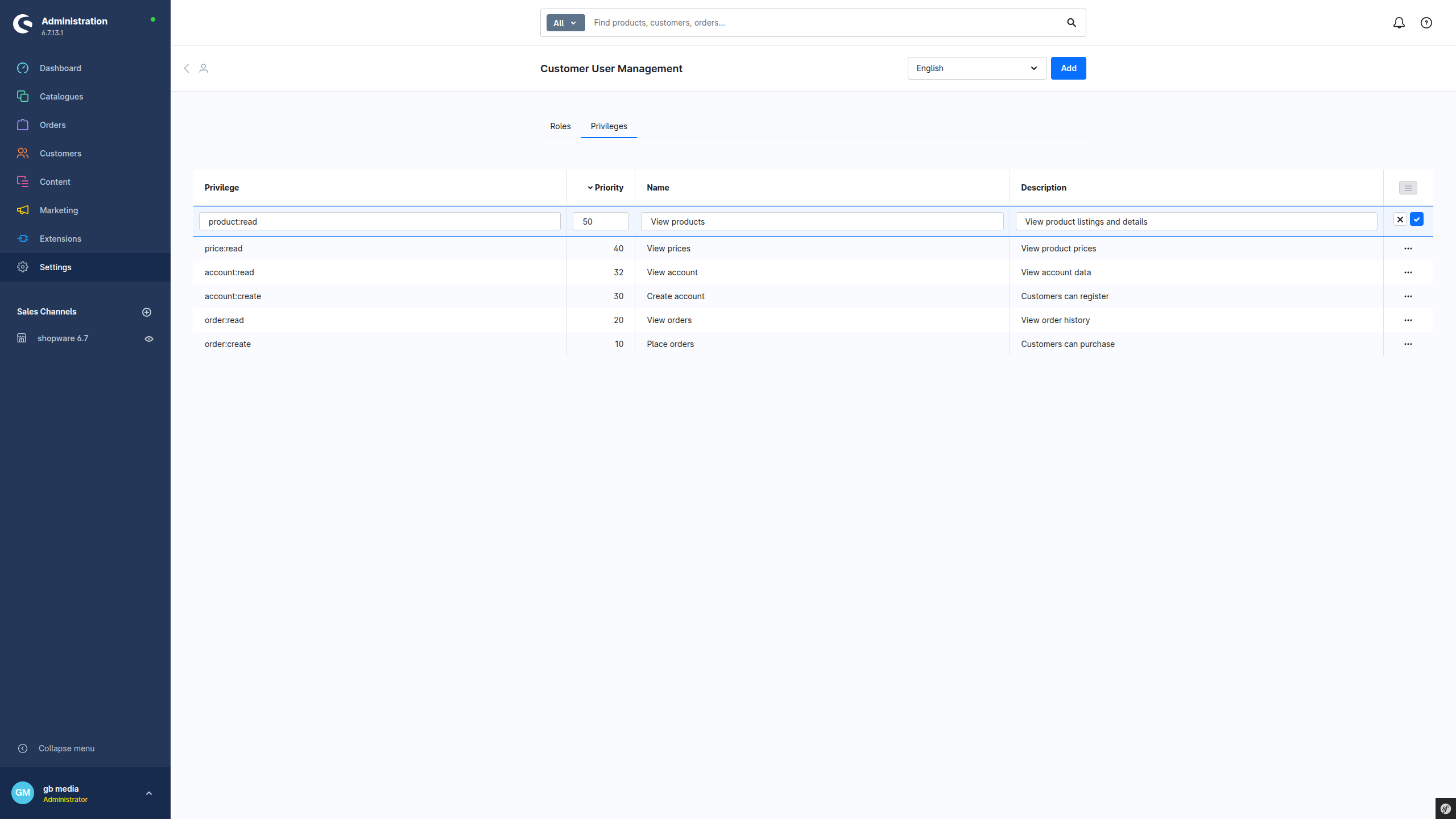Open the Marketing megaphone icon
This screenshot has height=819, width=1456.
23,210
